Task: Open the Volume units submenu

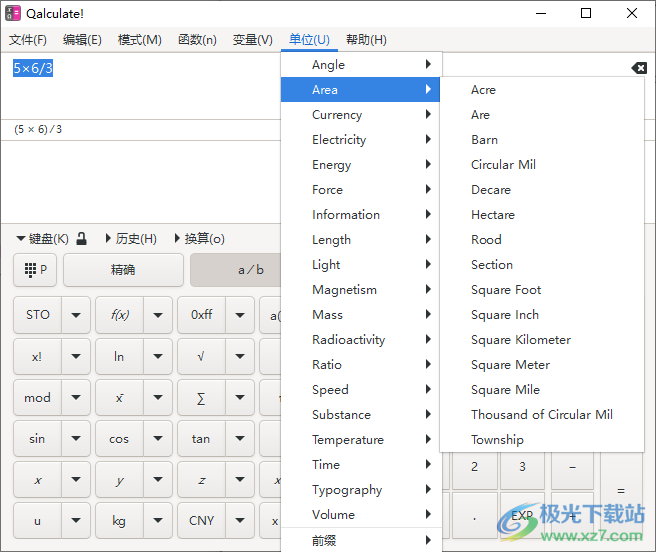Action: [x=361, y=514]
